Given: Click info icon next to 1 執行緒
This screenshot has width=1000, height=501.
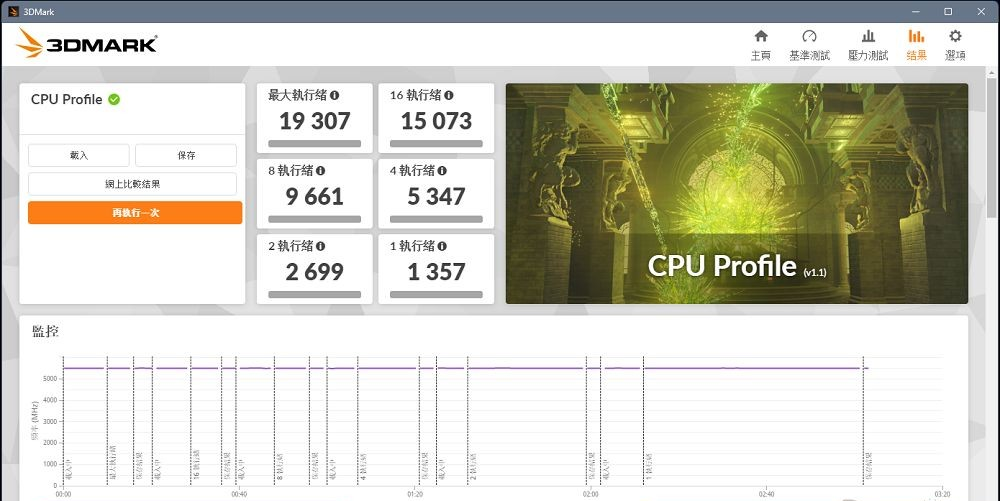Looking at the screenshot, I should (x=442, y=245).
